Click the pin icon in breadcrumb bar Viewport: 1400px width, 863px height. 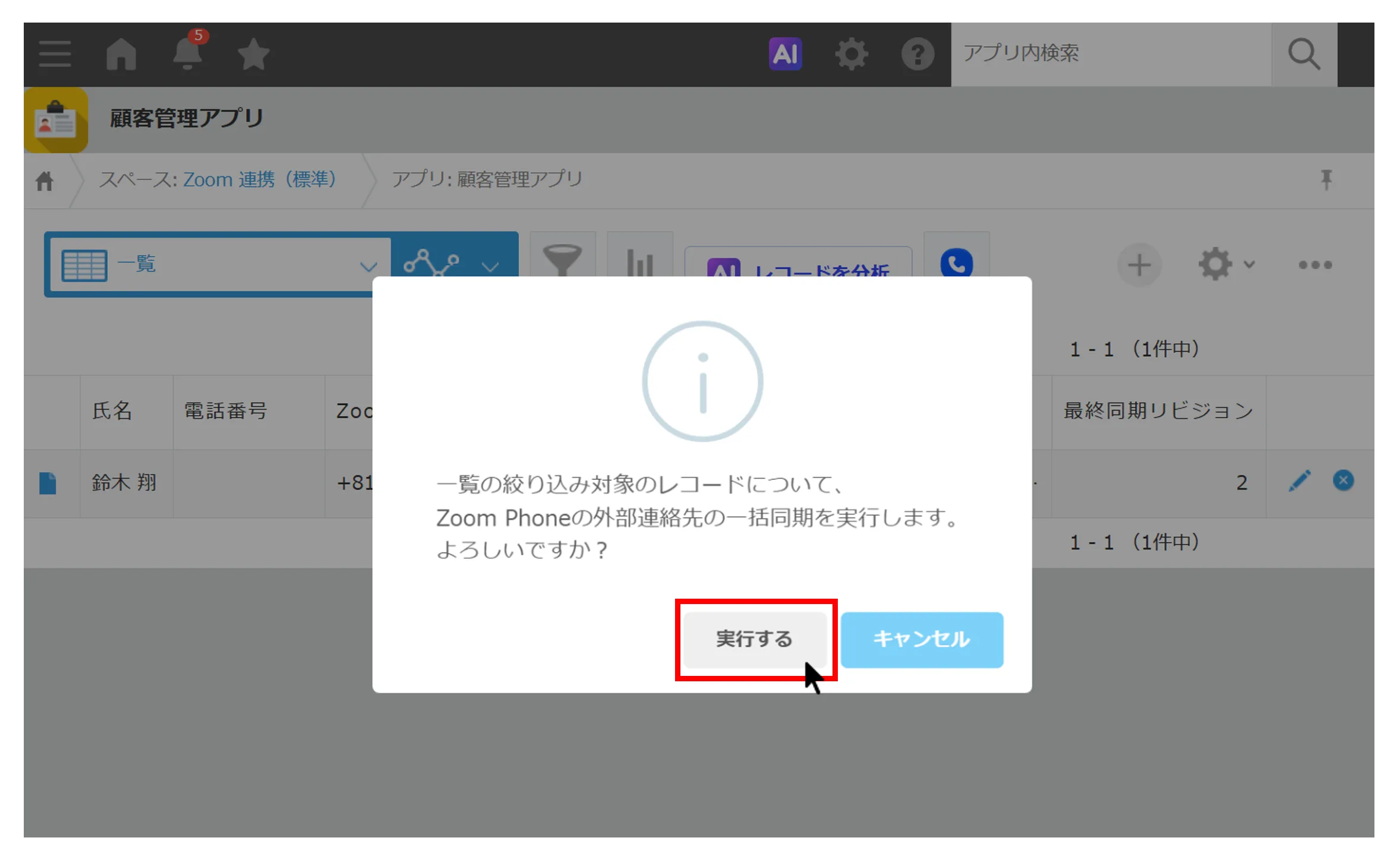tap(1326, 179)
